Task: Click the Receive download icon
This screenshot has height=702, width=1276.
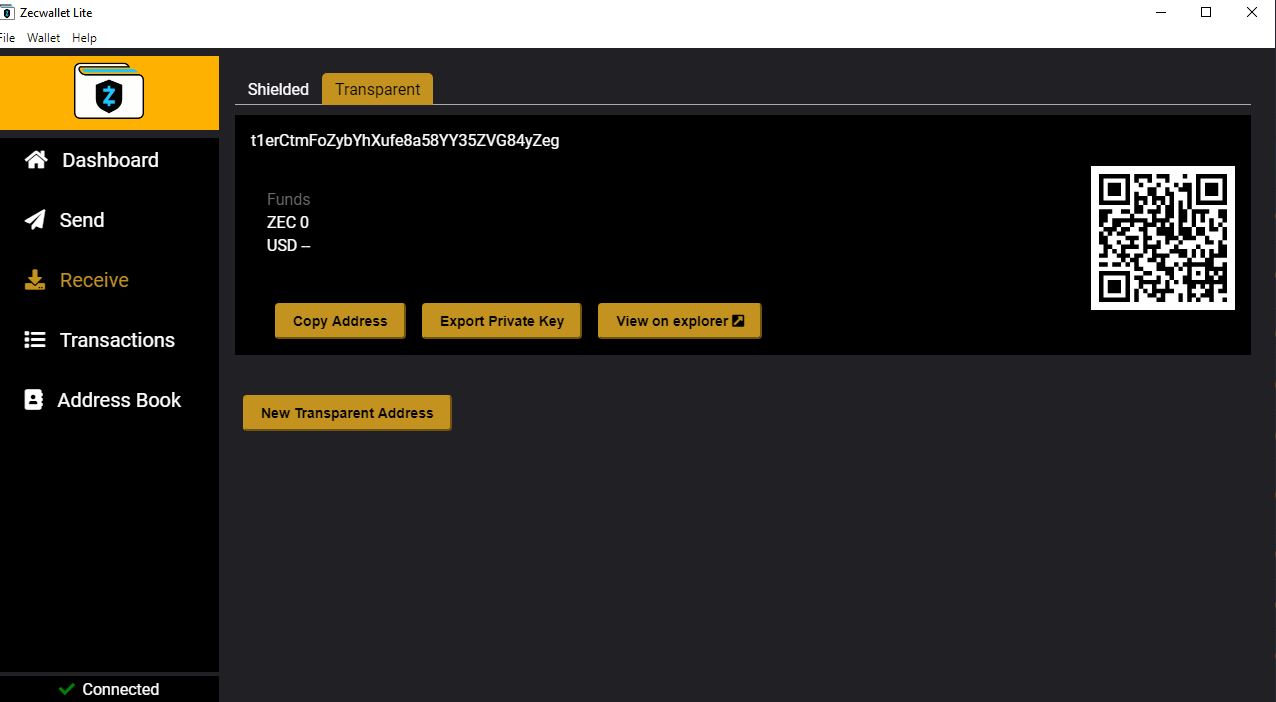Action: [x=35, y=280]
